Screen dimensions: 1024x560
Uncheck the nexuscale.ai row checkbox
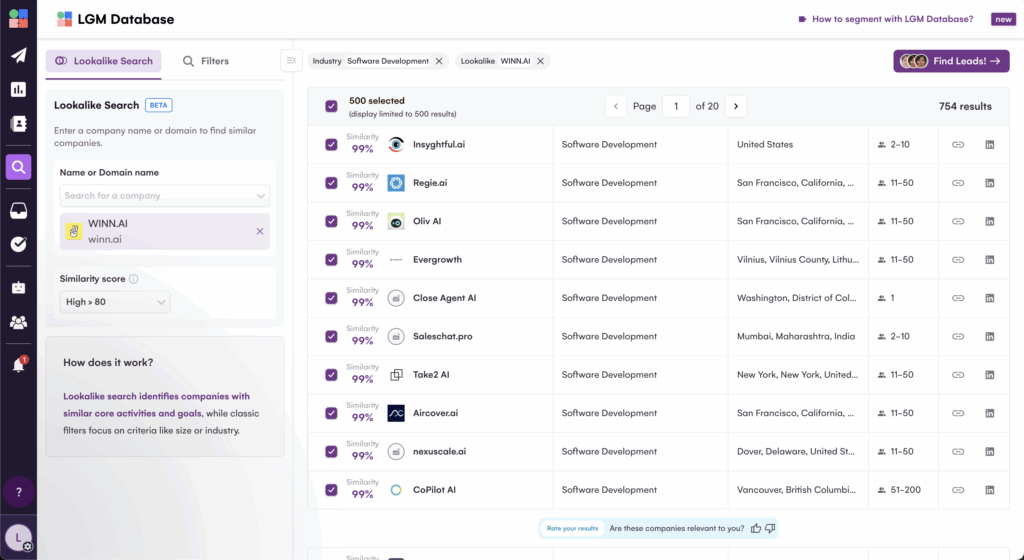(x=331, y=452)
